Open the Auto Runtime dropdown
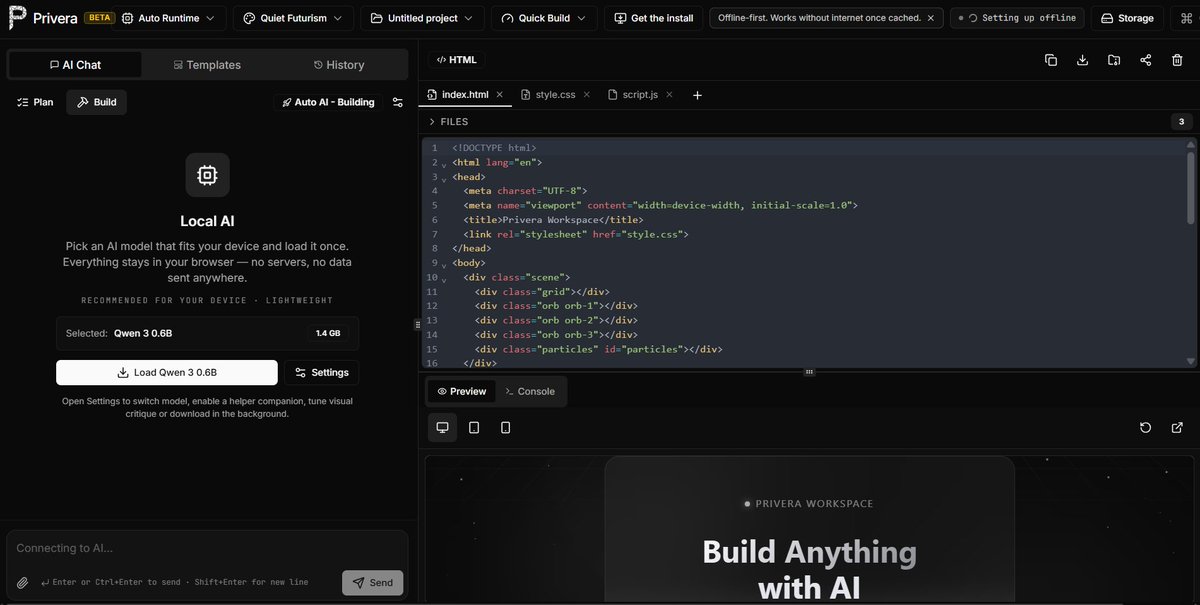Screen dimensions: 1200x605 click(168, 18)
